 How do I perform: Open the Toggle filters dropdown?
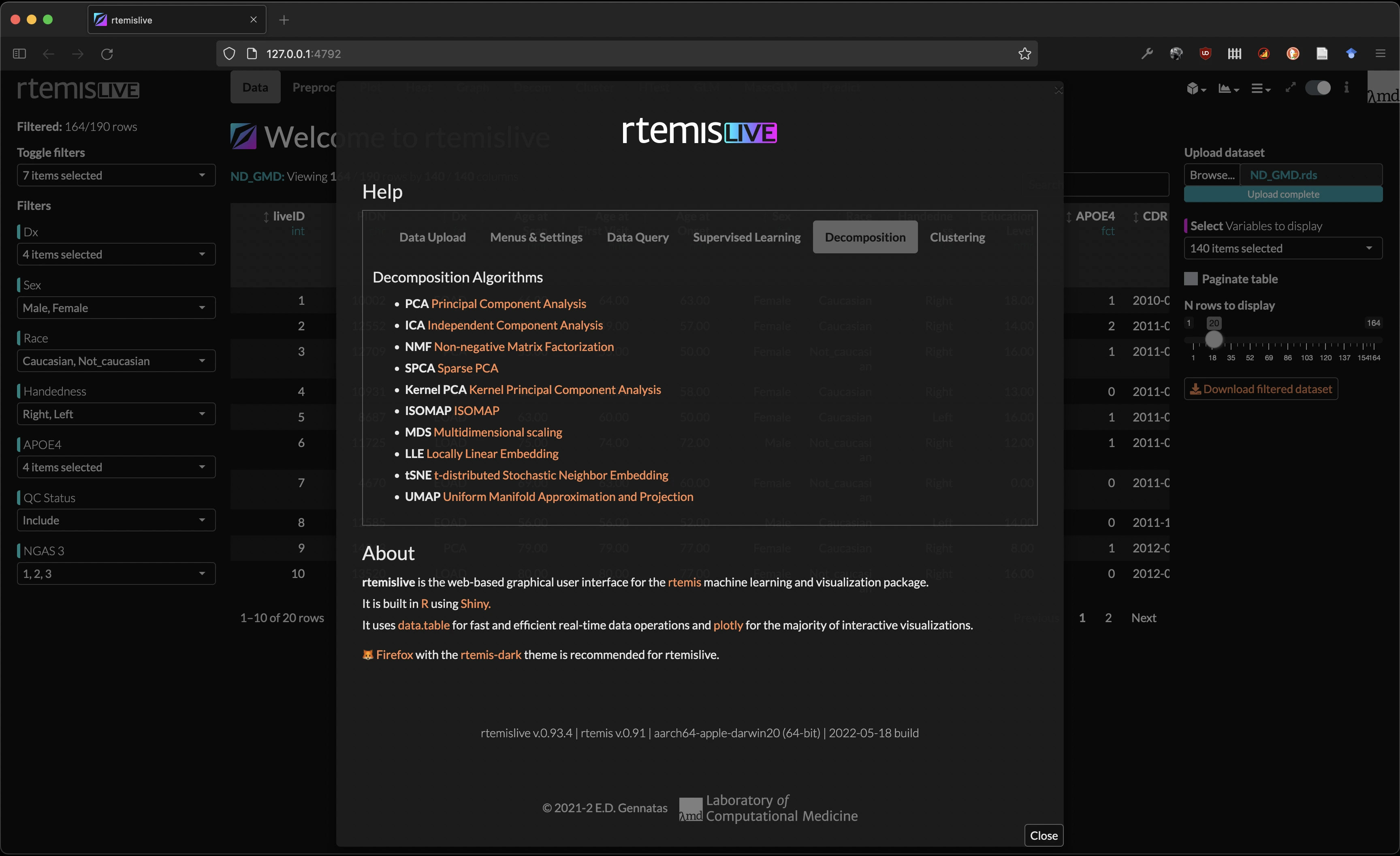[116, 175]
